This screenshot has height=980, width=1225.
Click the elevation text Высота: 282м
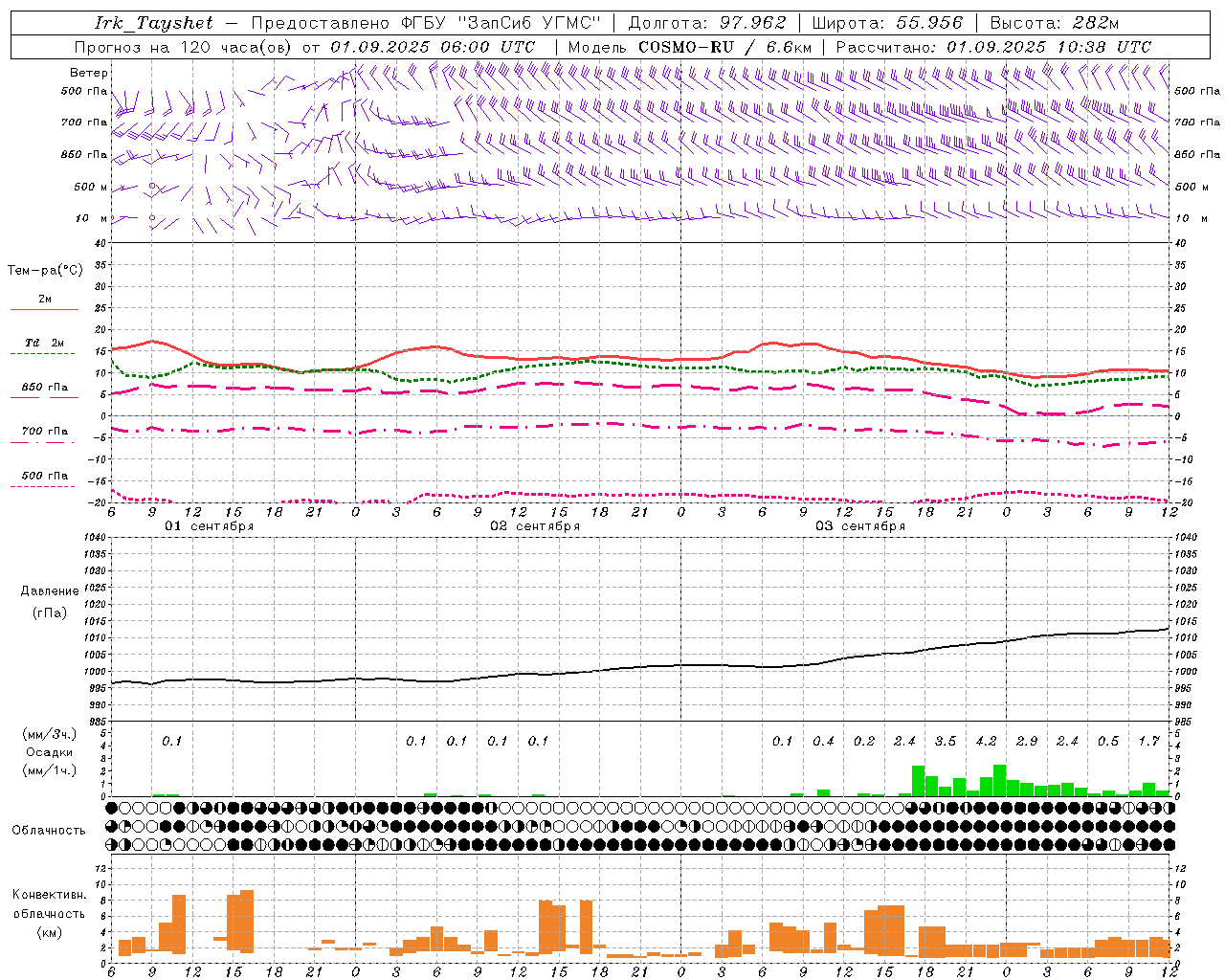[x=1054, y=23]
